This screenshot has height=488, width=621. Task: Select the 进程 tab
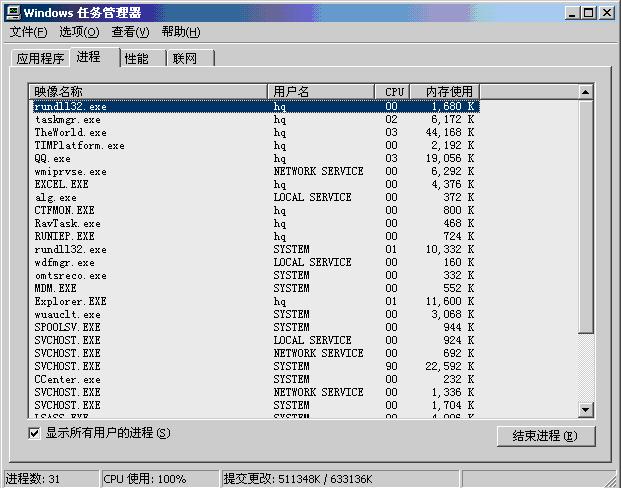coord(94,57)
